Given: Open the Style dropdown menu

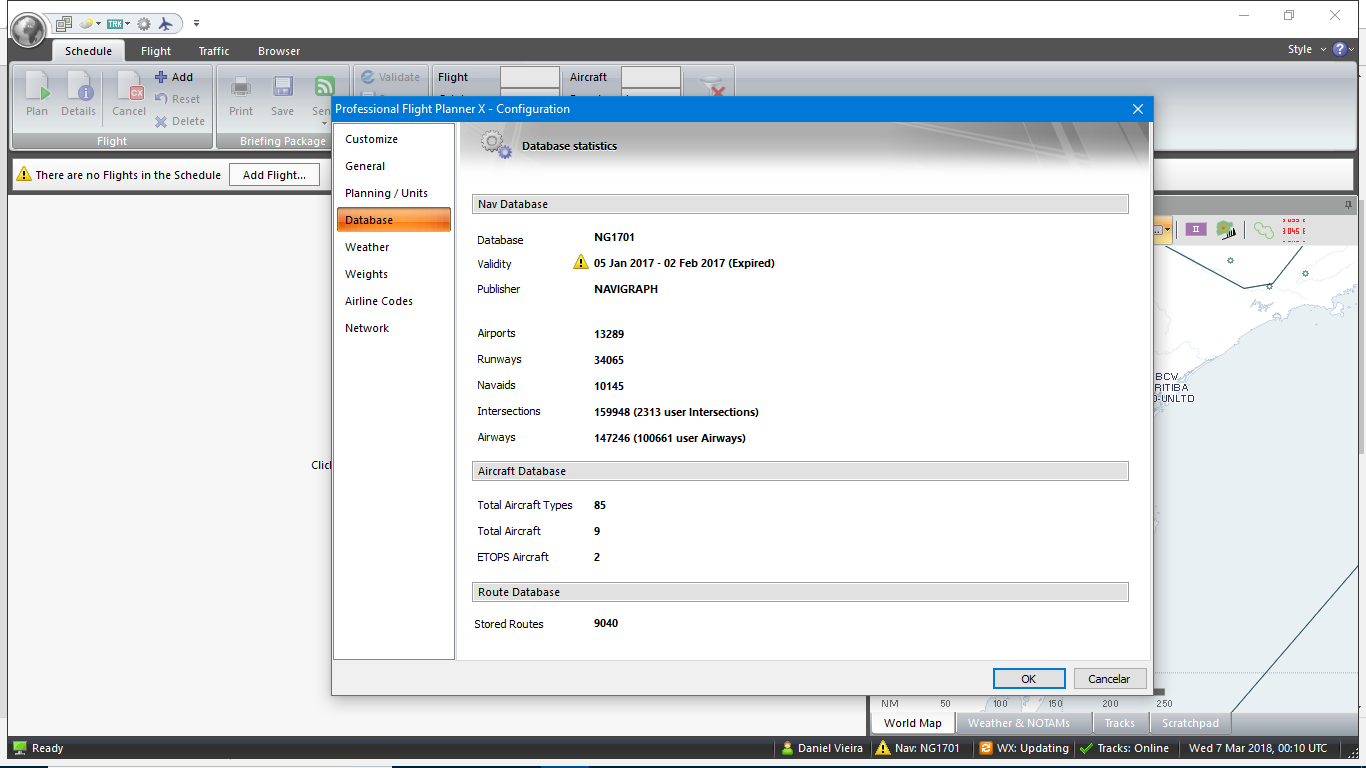Looking at the screenshot, I should pyautogui.click(x=1307, y=49).
